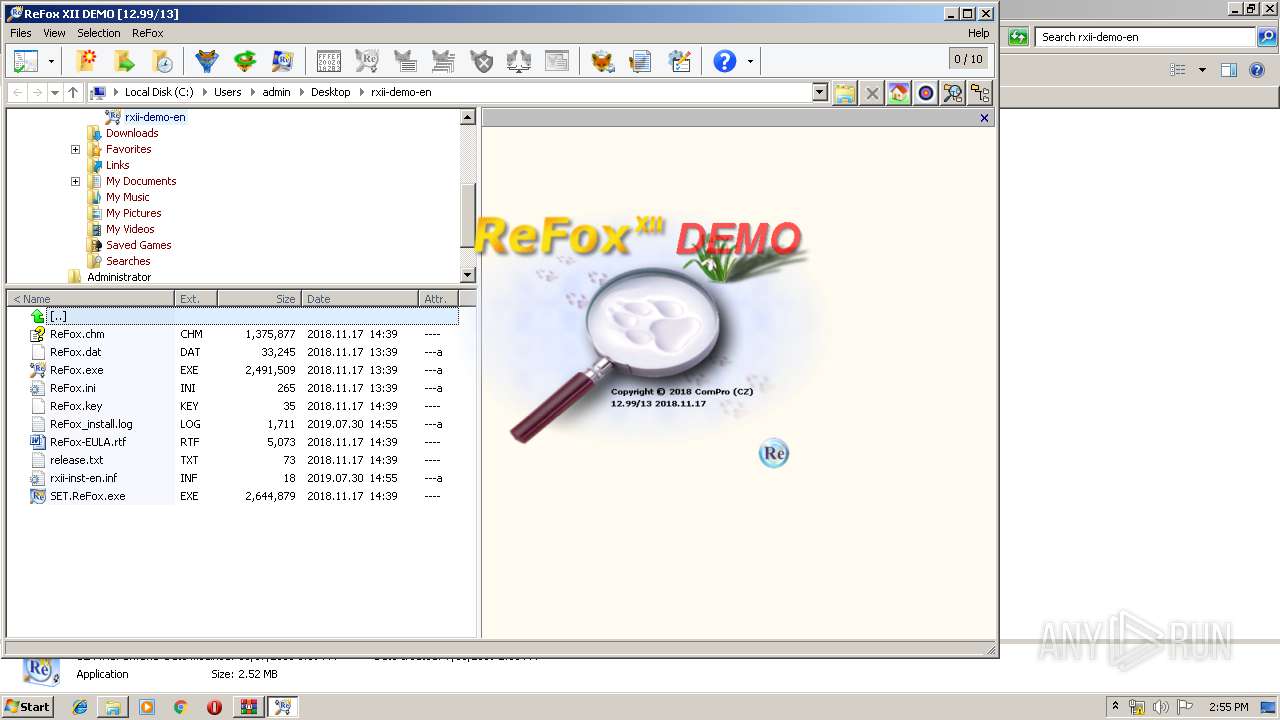Screen dimensions: 1280x720
Task: Toggle the preview pane in Explorer window
Action: click(x=1229, y=70)
